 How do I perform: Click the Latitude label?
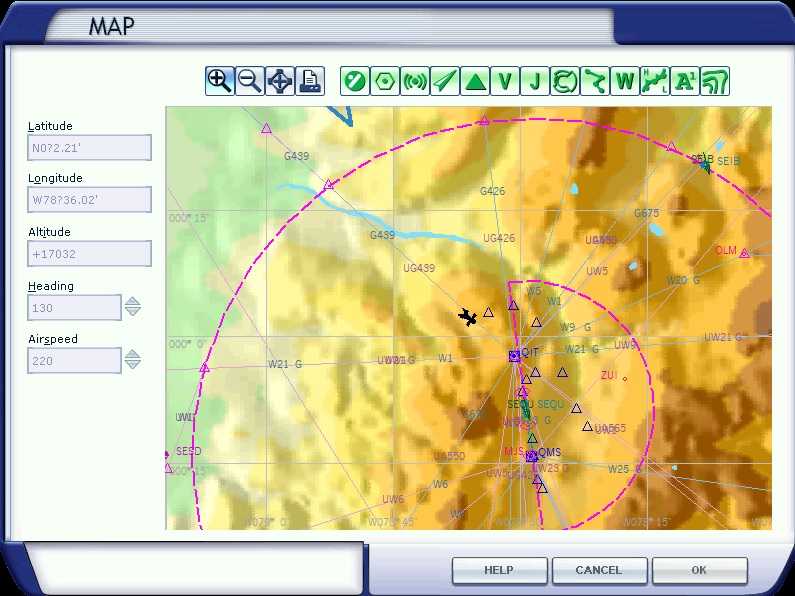[x=50, y=126]
